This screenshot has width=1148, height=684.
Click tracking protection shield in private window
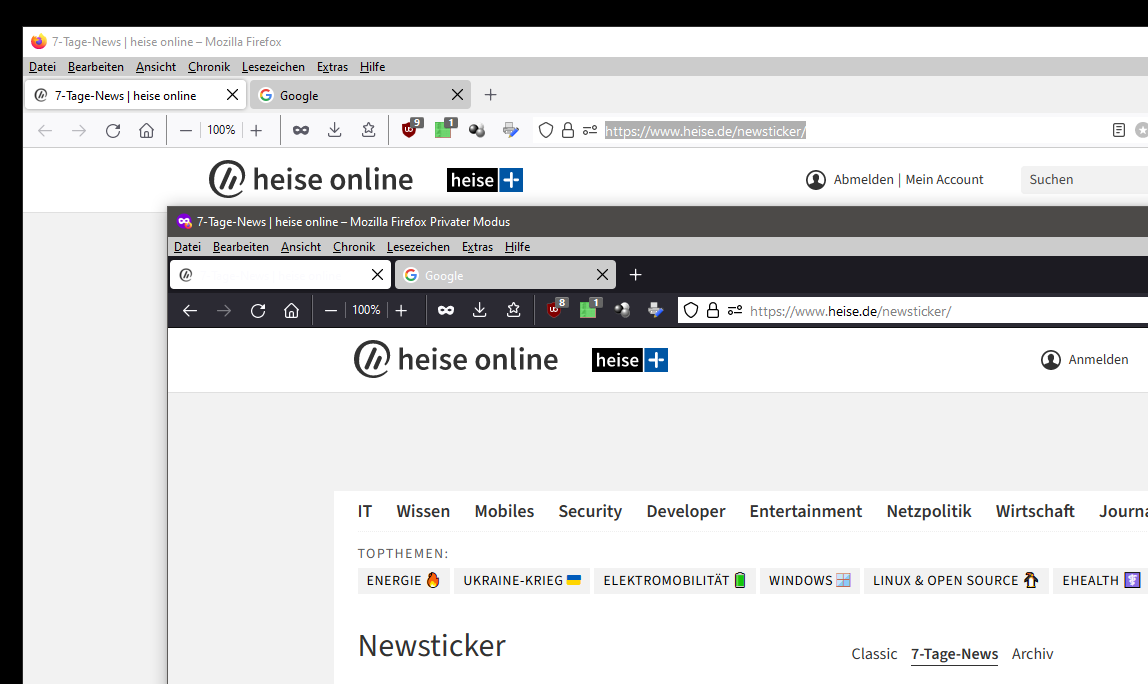(x=690, y=311)
